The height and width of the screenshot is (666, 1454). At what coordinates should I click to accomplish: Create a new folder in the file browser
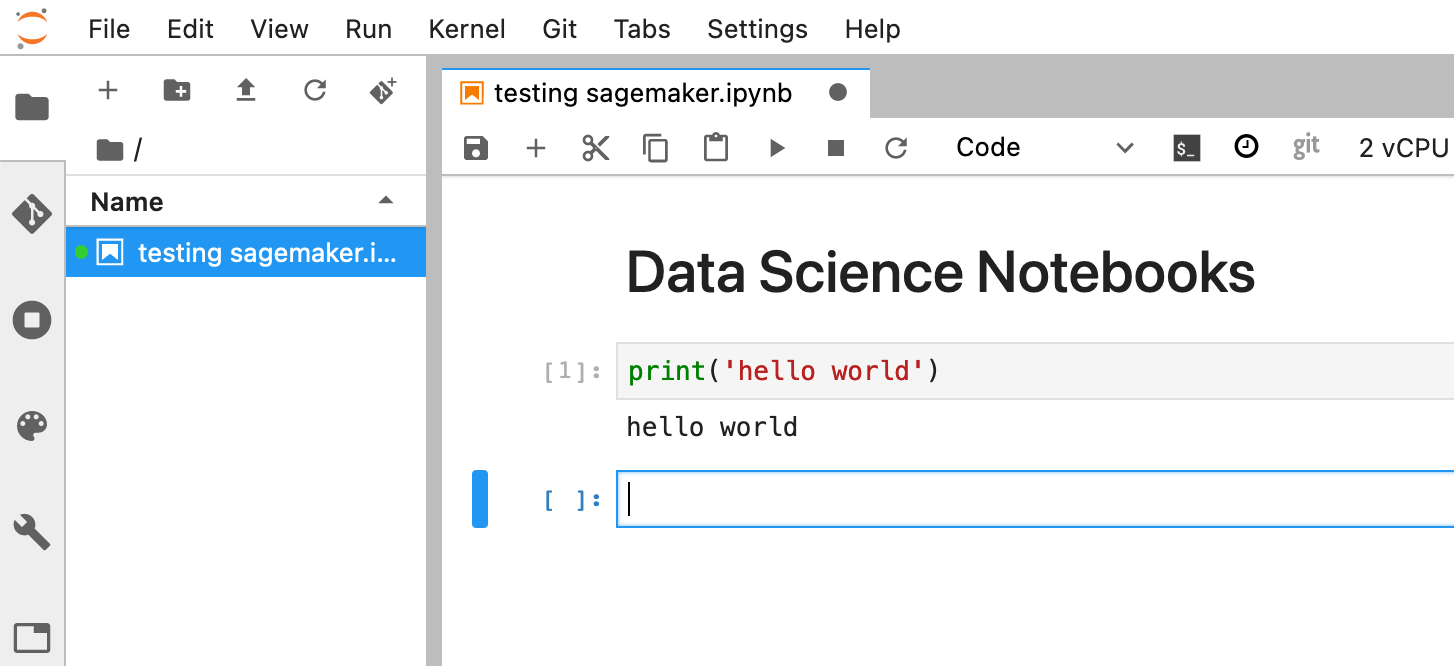pos(178,90)
